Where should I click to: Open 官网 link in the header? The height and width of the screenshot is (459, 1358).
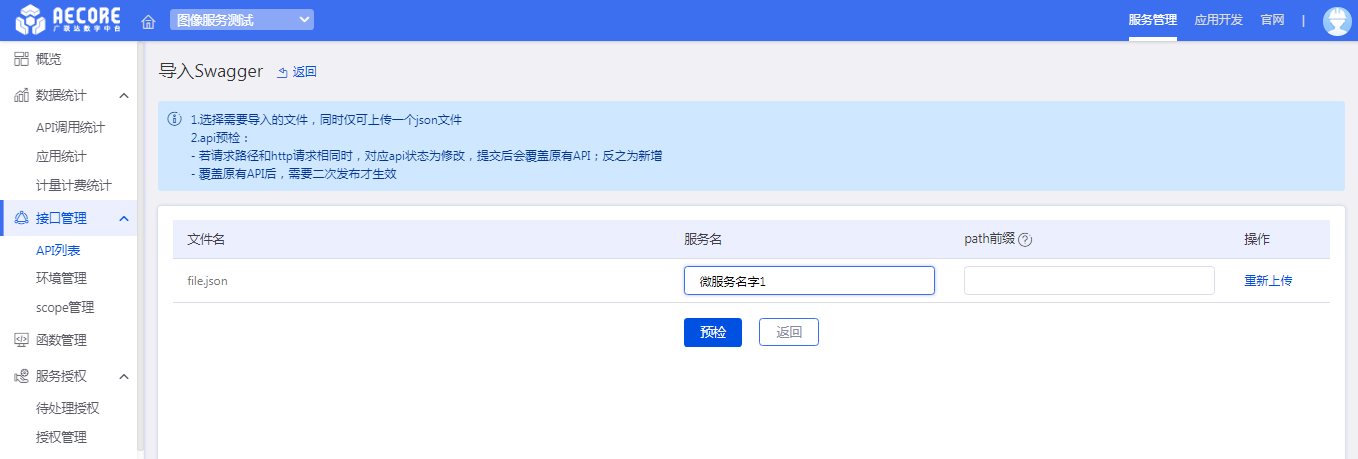tap(1272, 20)
